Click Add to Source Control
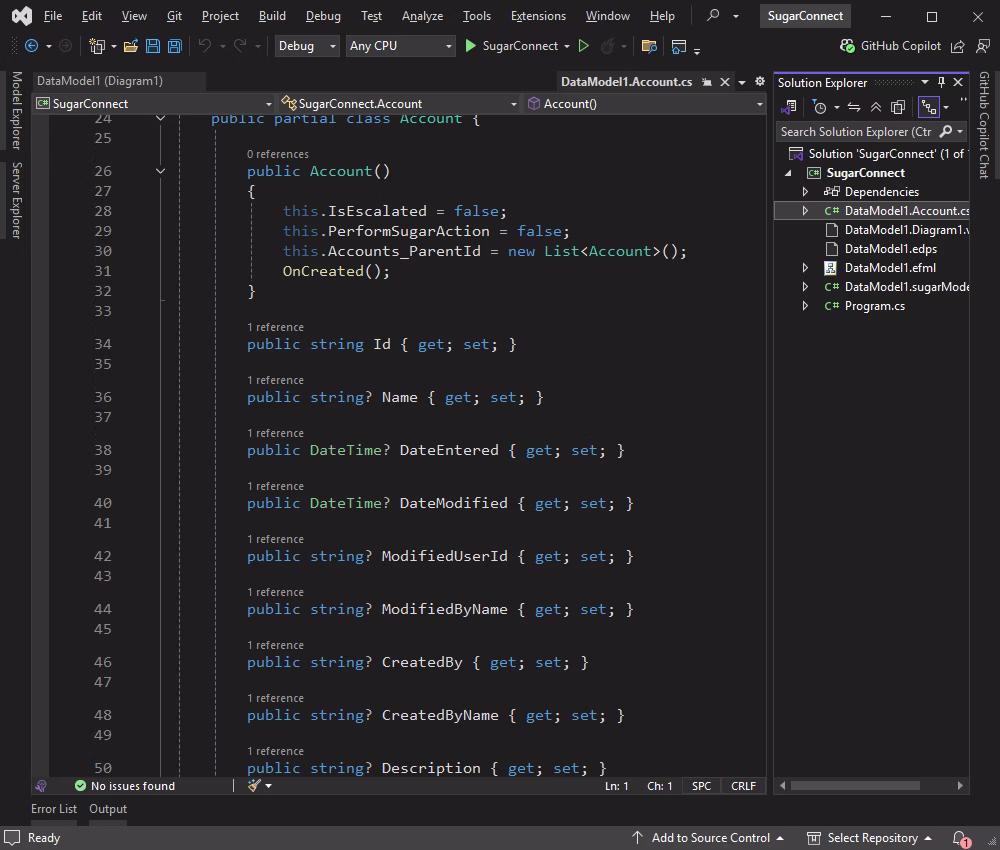This screenshot has height=850, width=1000. (710, 838)
